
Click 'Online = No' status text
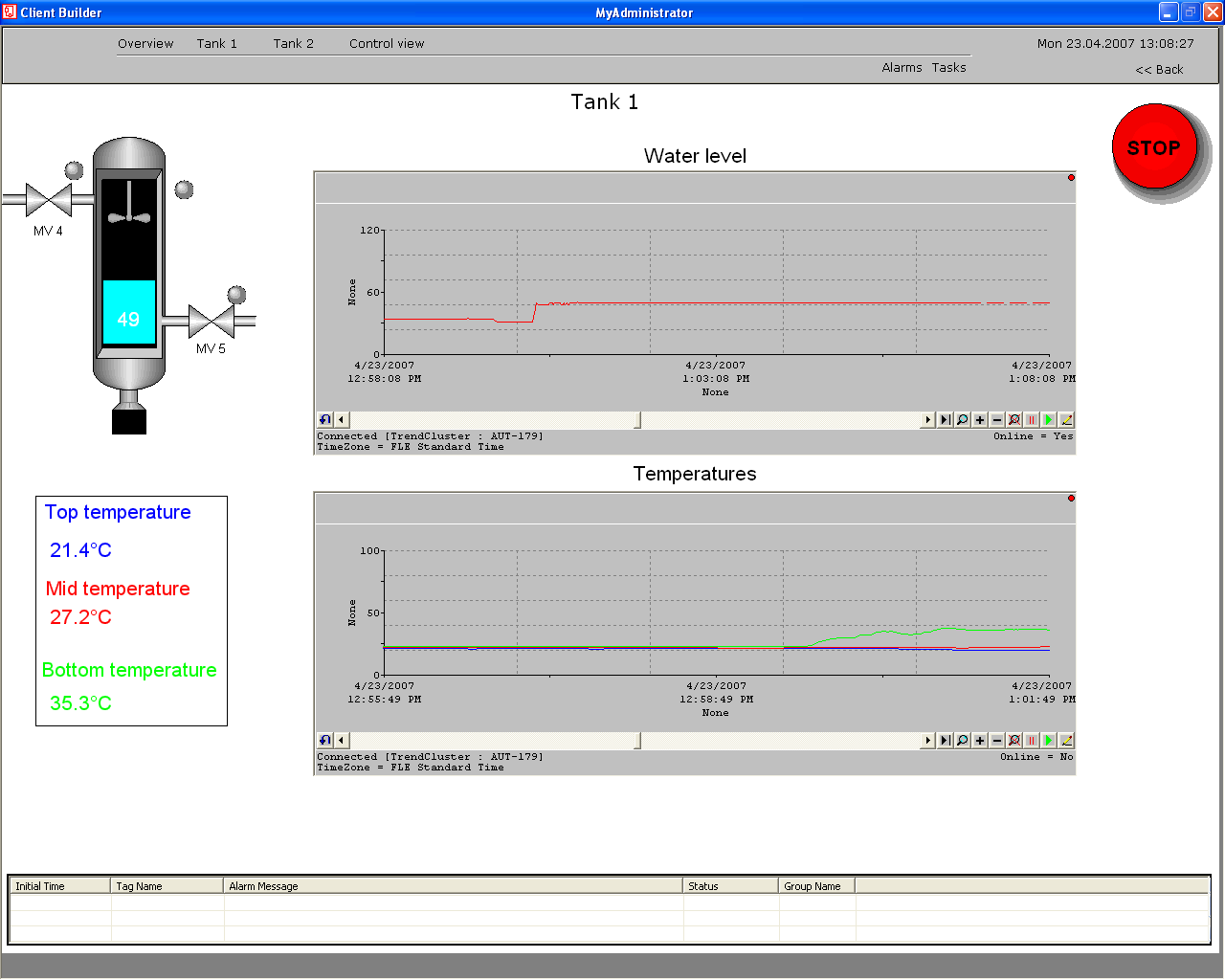coord(1036,757)
